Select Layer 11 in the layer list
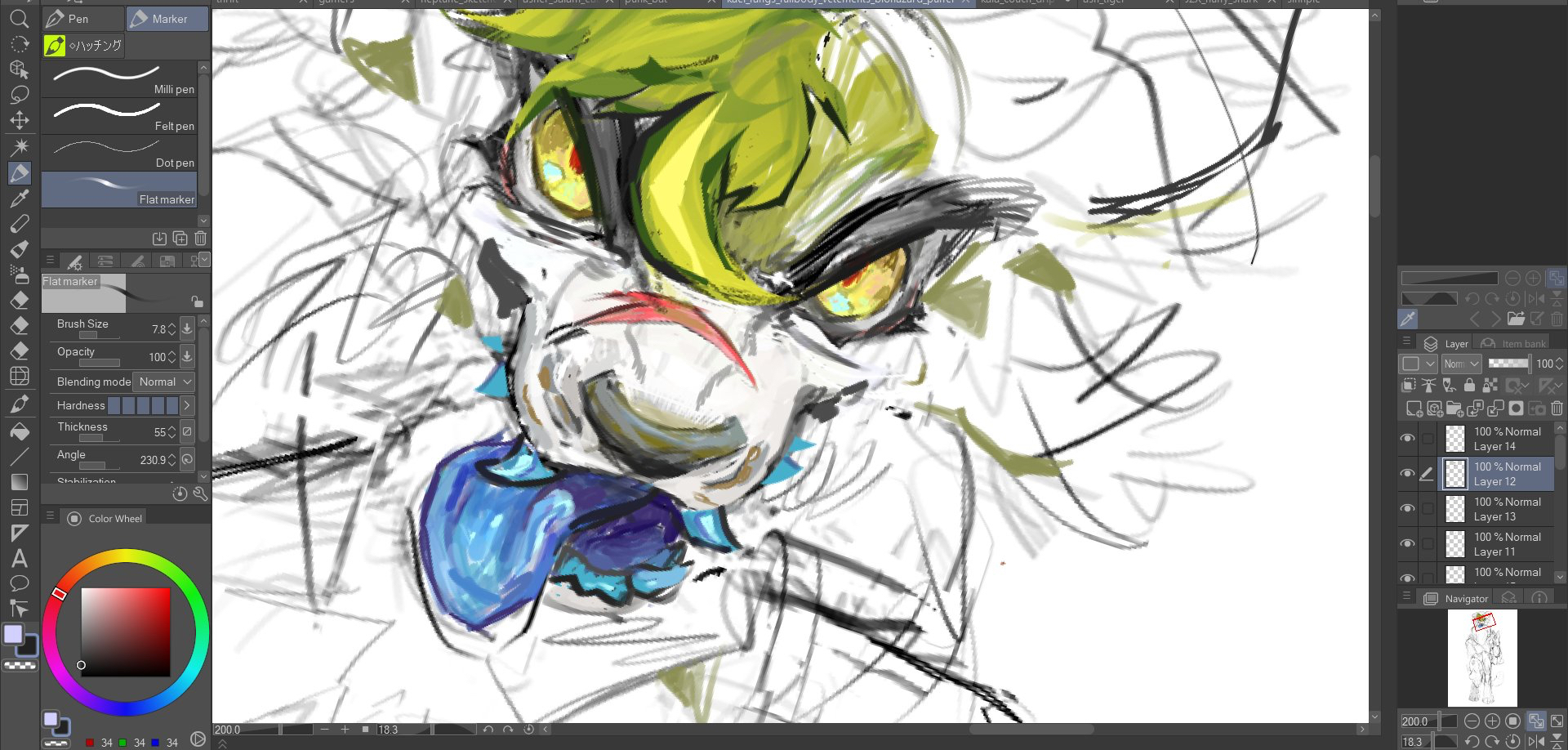This screenshot has height=750, width=1568. [1506, 544]
